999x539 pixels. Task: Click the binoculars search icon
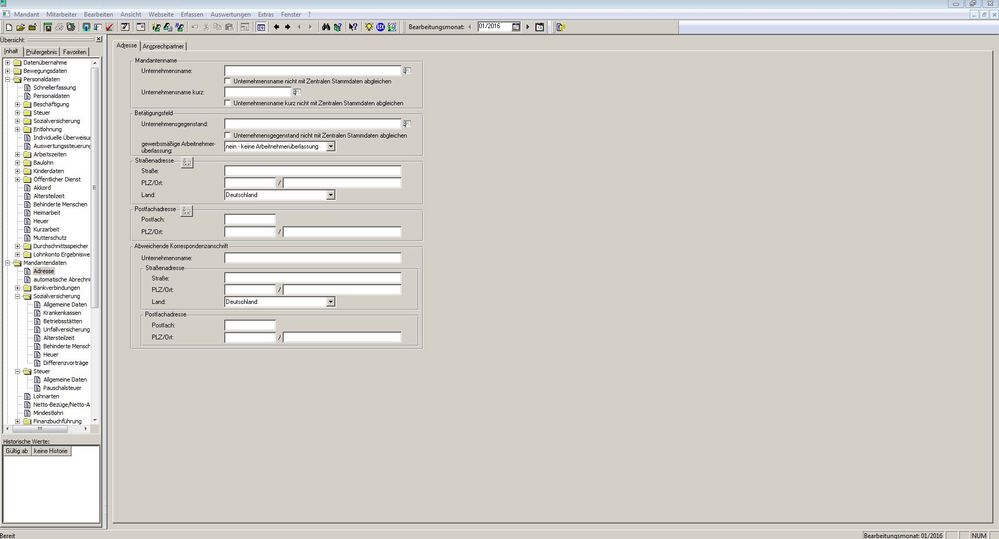(325, 26)
